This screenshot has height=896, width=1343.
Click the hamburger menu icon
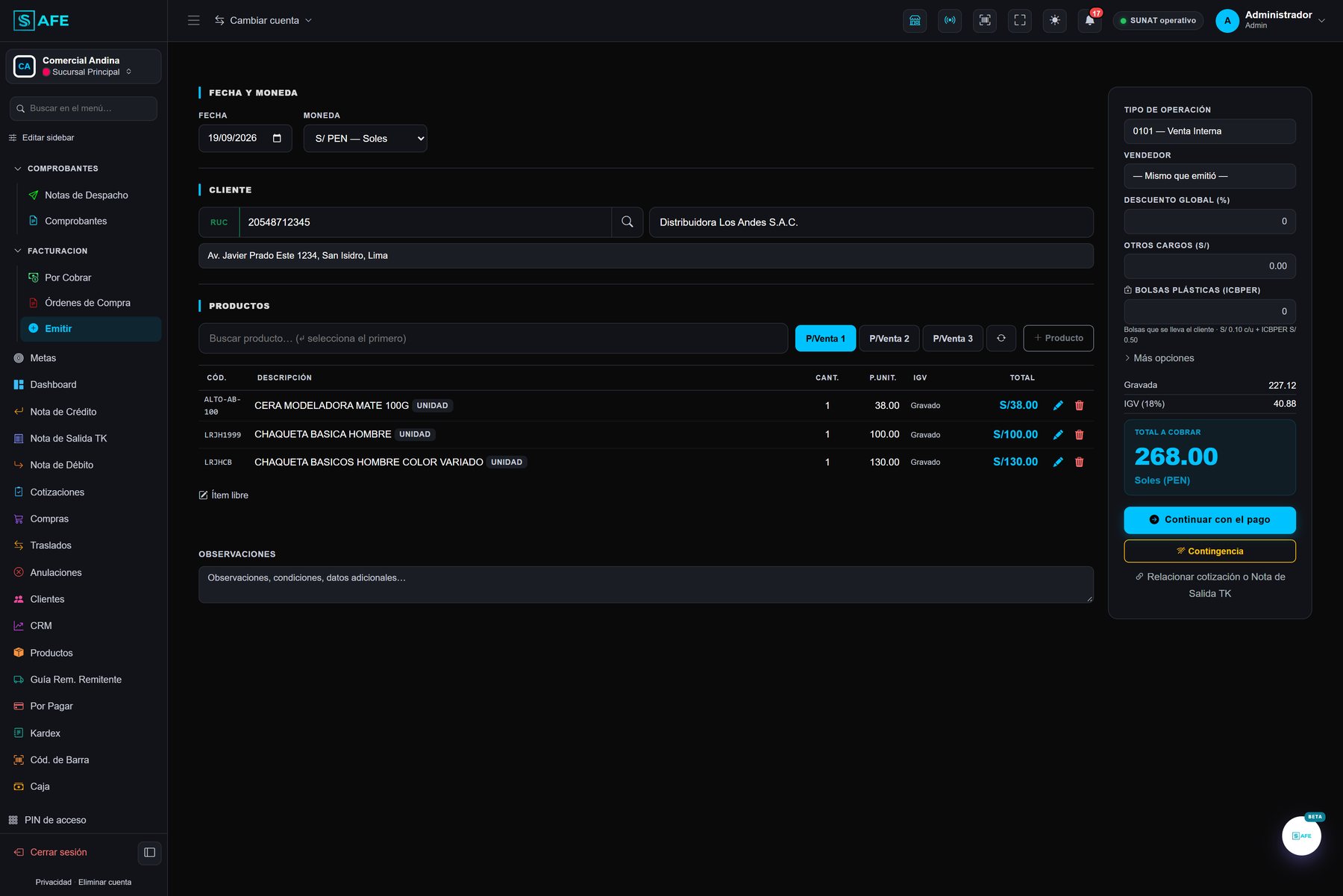pyautogui.click(x=194, y=21)
